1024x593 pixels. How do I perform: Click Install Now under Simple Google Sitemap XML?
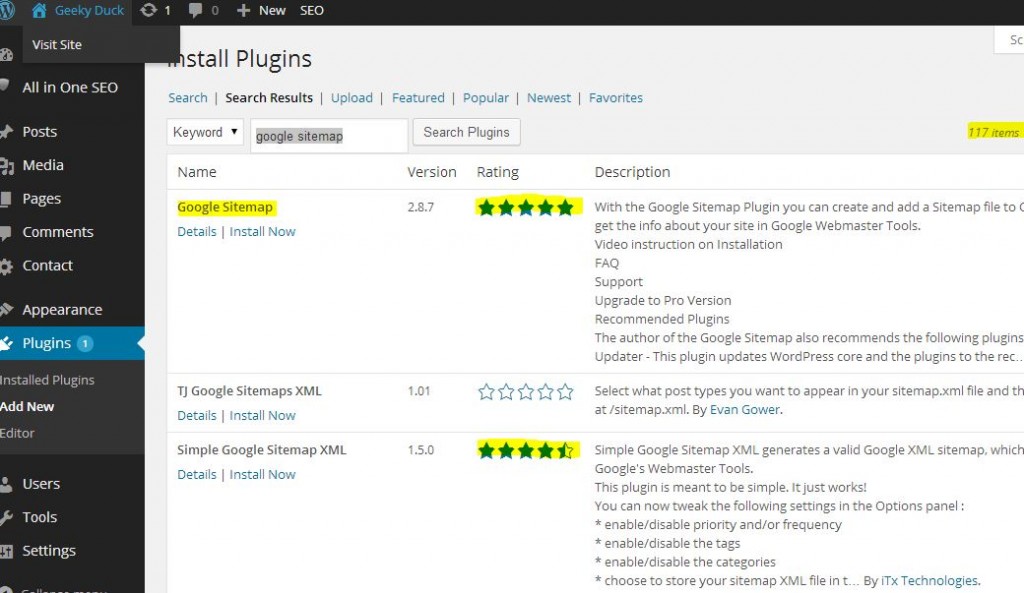pyautogui.click(x=263, y=475)
